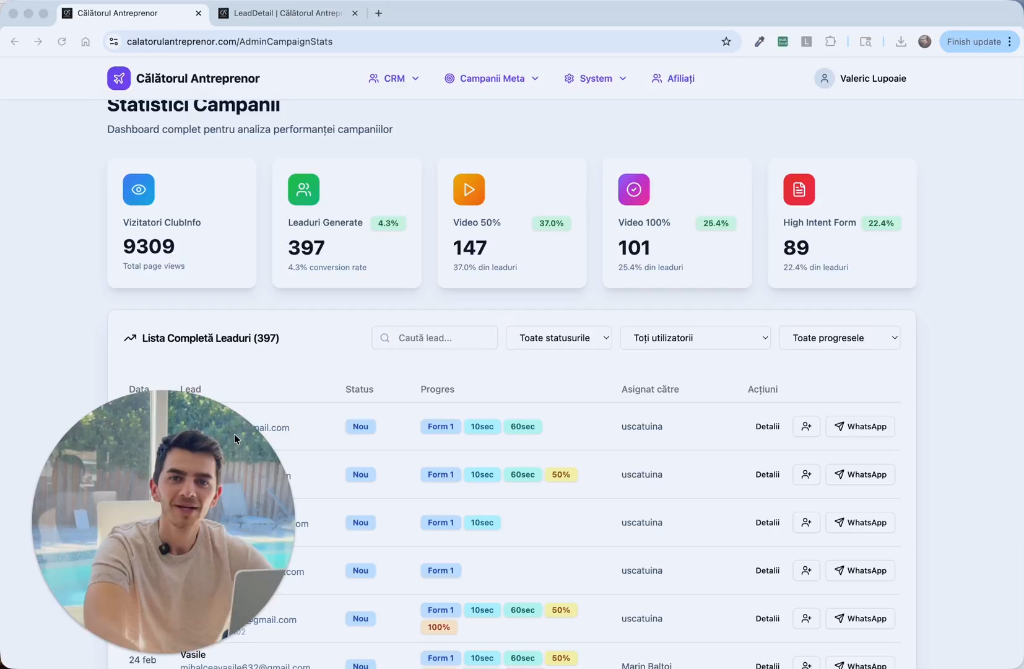
Task: Click the Marin Baltoi assignee cell
Action: (x=646, y=666)
